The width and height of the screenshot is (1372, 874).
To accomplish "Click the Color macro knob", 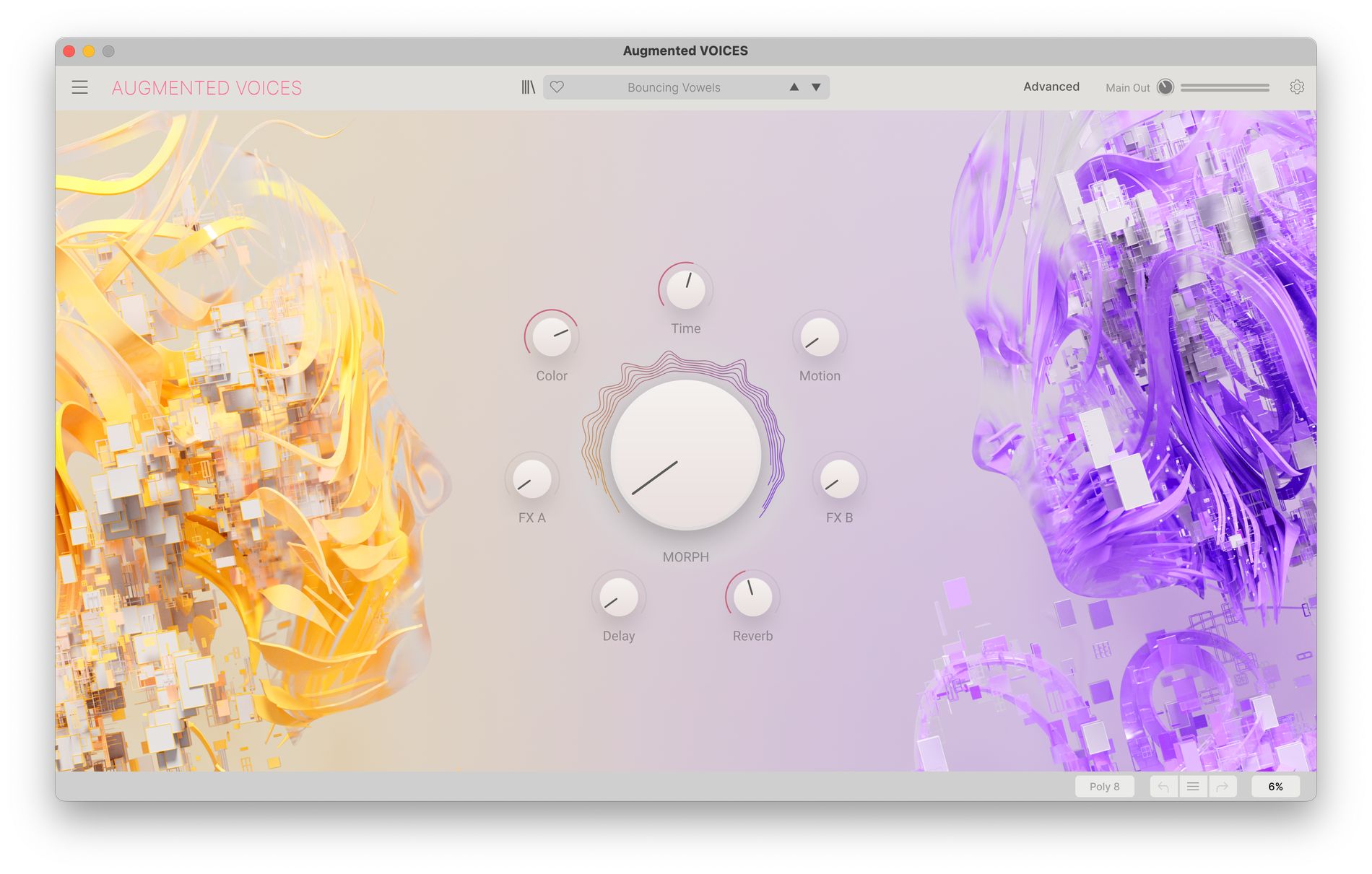I will point(552,337).
